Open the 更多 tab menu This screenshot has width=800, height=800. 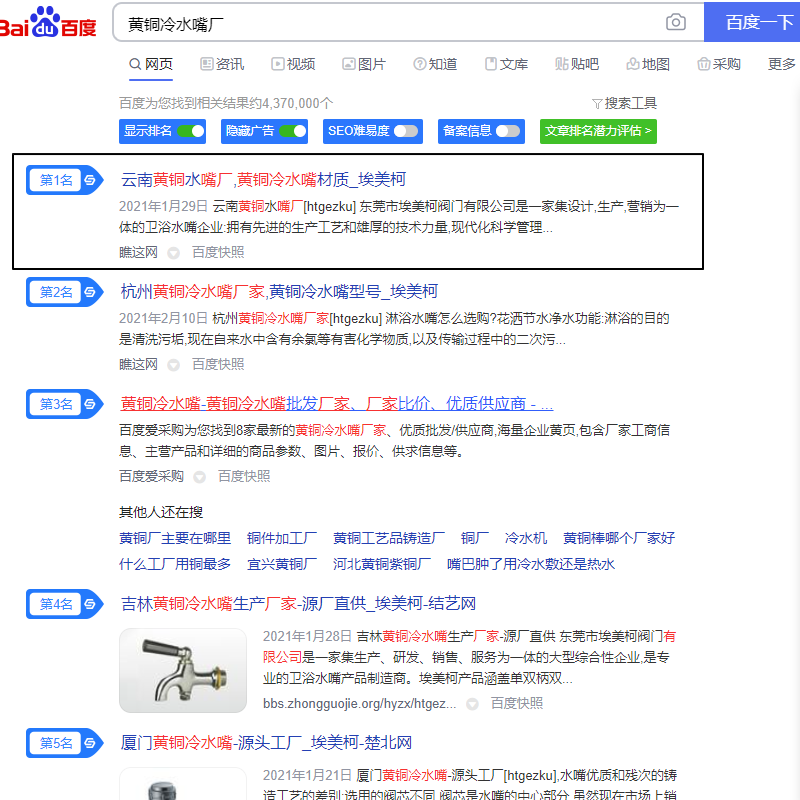pos(782,64)
